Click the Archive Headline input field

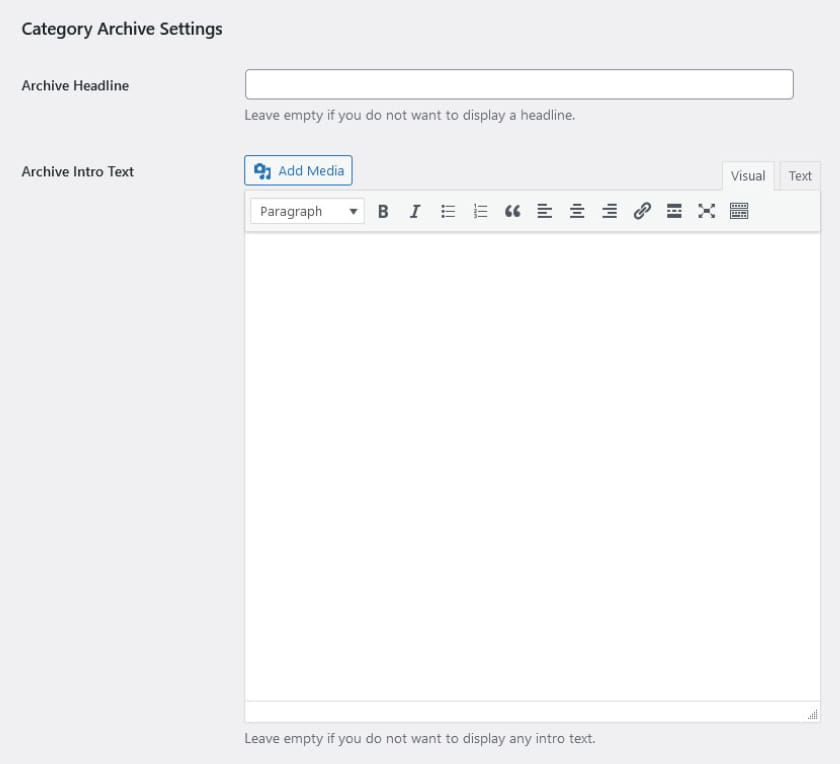click(518, 84)
